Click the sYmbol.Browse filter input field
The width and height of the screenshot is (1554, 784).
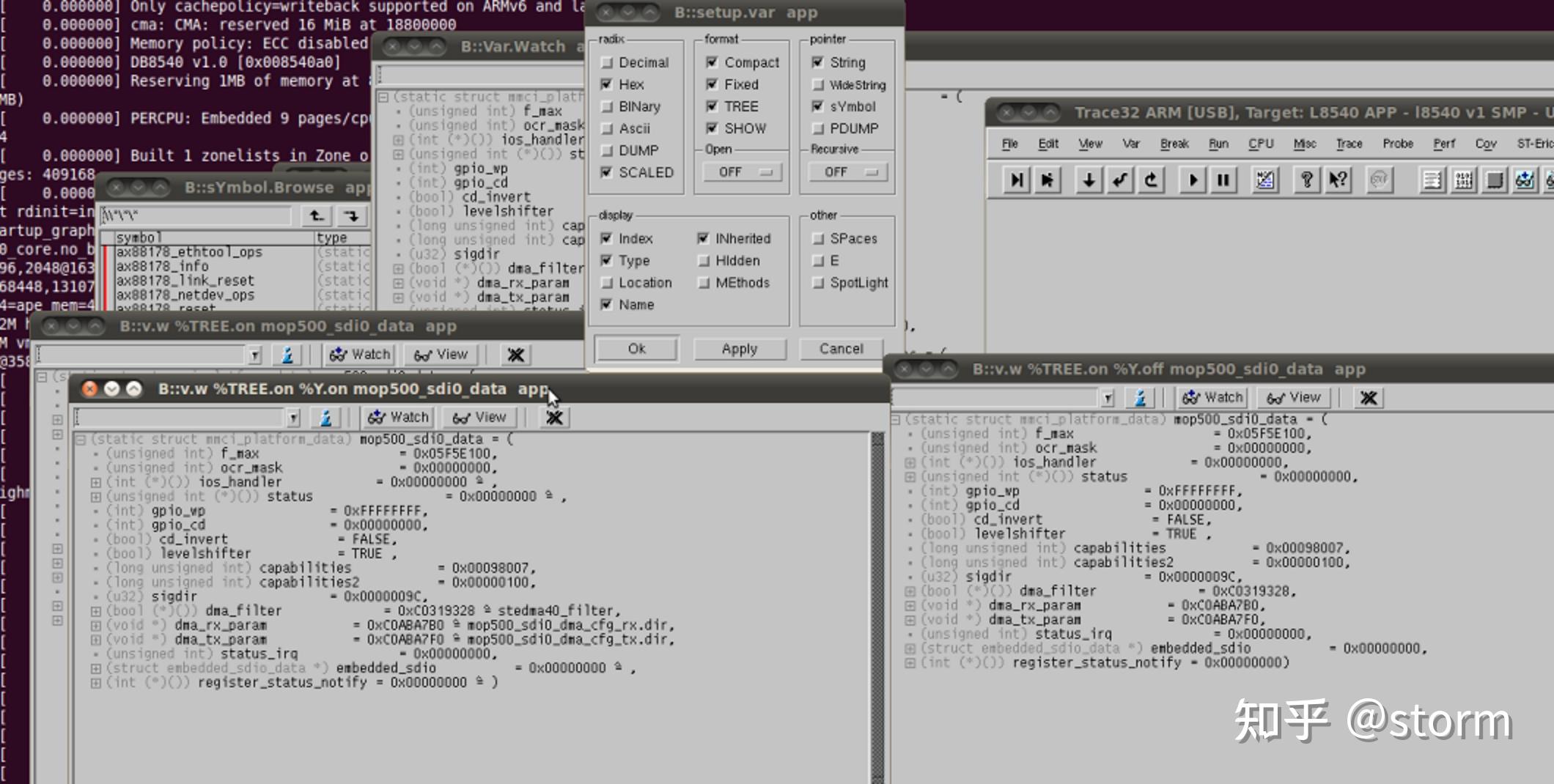coord(196,216)
